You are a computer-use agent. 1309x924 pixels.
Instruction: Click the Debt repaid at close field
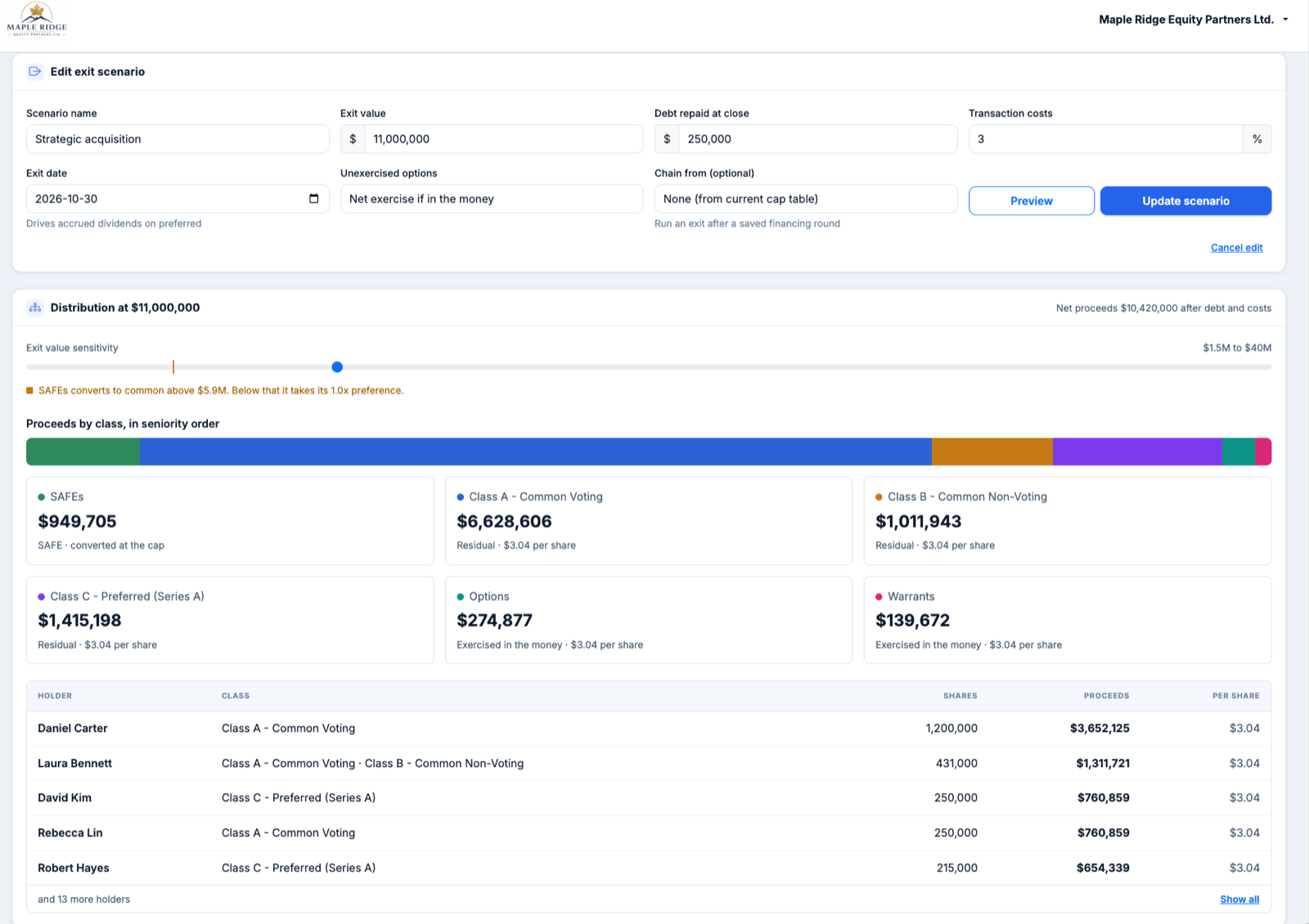tap(817, 139)
